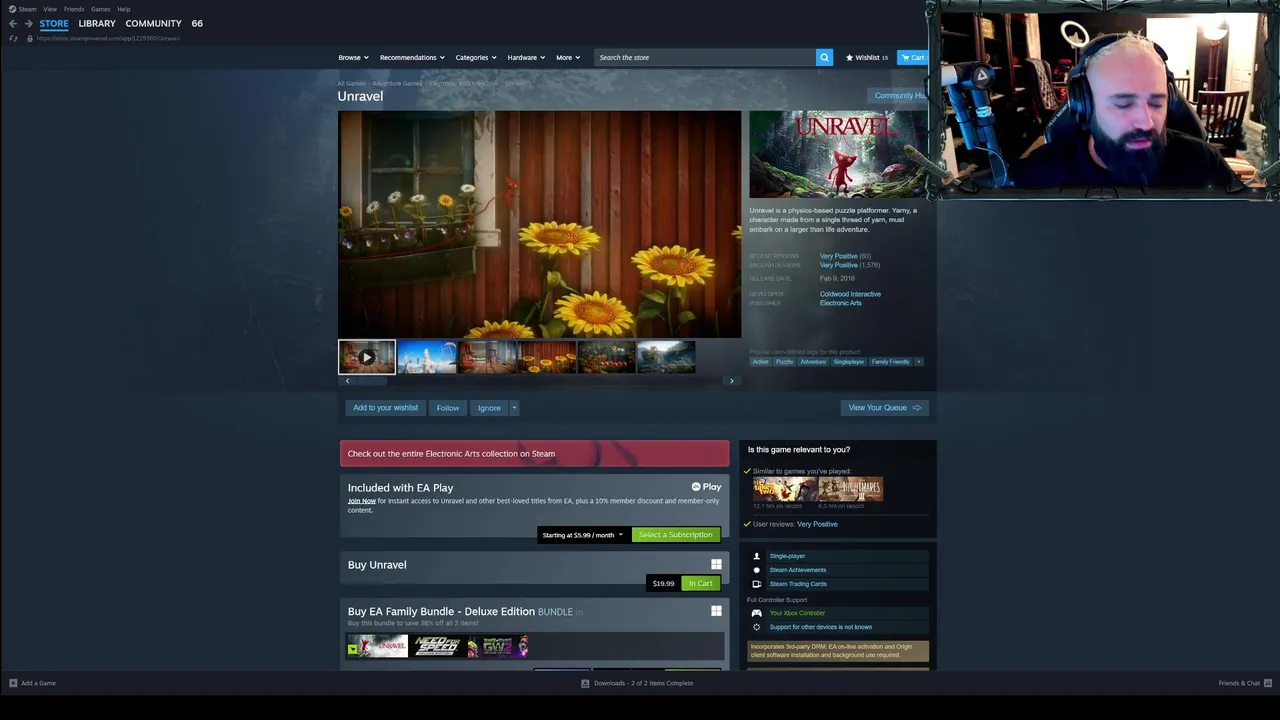Click the Puzzle tag
This screenshot has width=1280, height=720.
tap(784, 361)
